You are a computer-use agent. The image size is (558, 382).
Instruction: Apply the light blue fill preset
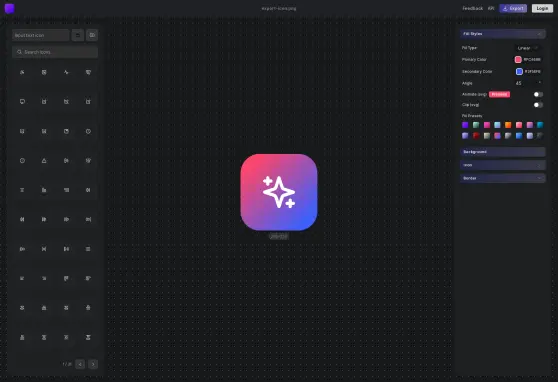(498, 125)
